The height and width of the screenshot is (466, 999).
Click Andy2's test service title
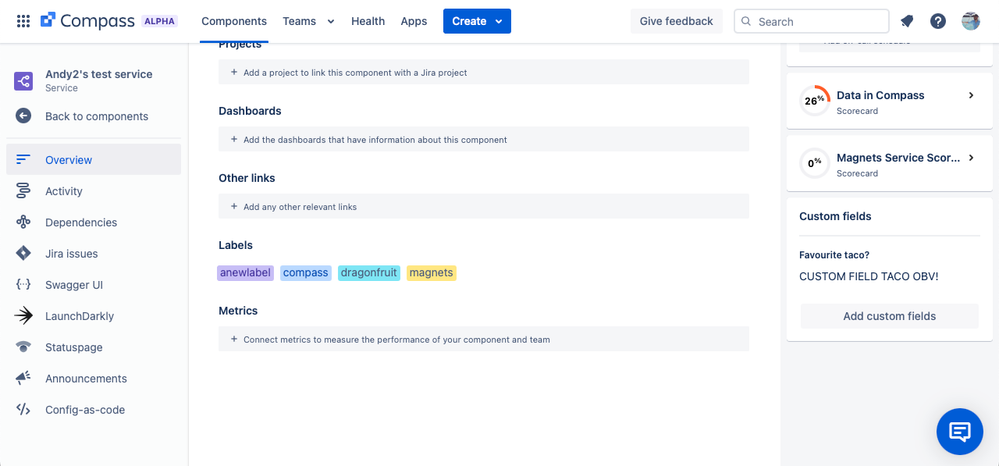[x=99, y=74]
